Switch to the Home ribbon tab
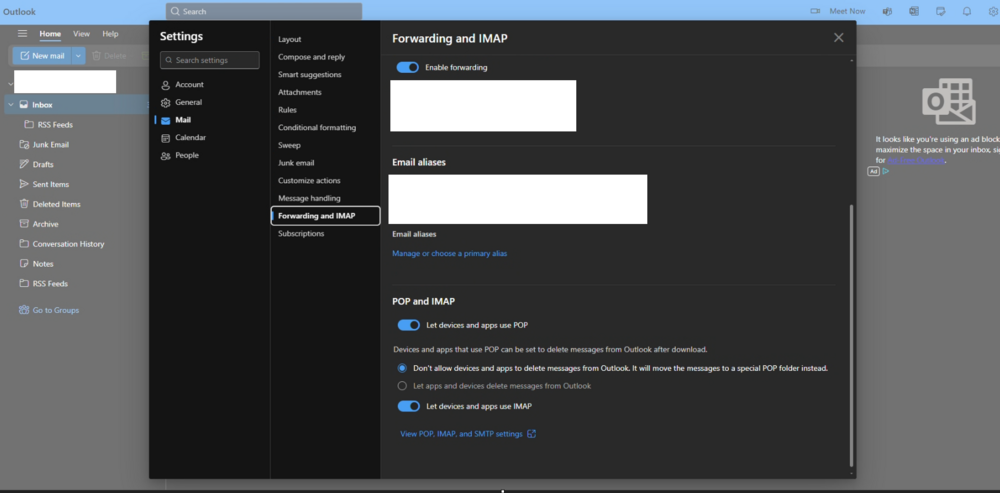The height and width of the screenshot is (493, 1000). tap(50, 34)
